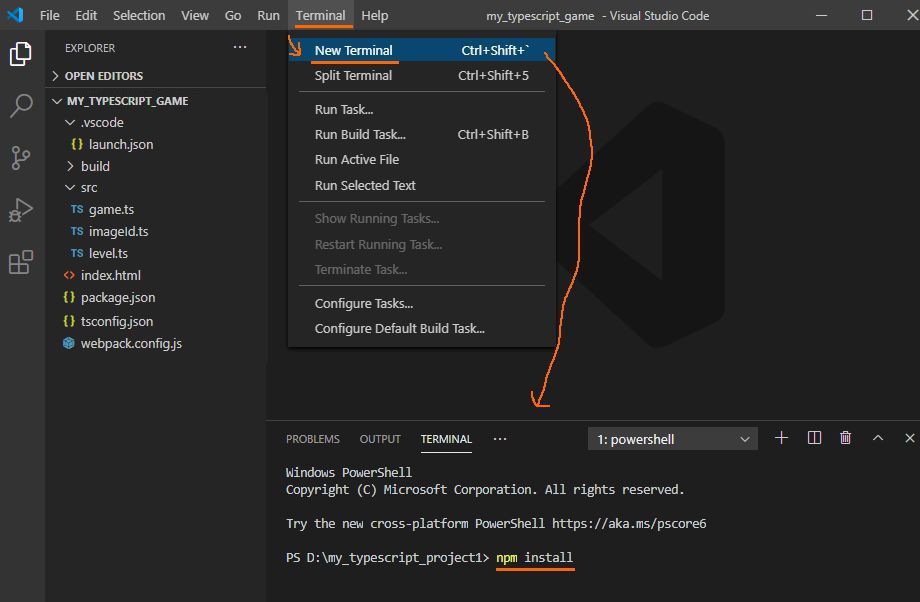This screenshot has height=602, width=920.
Task: Open Explorer more actions ellipsis
Action: [x=240, y=48]
